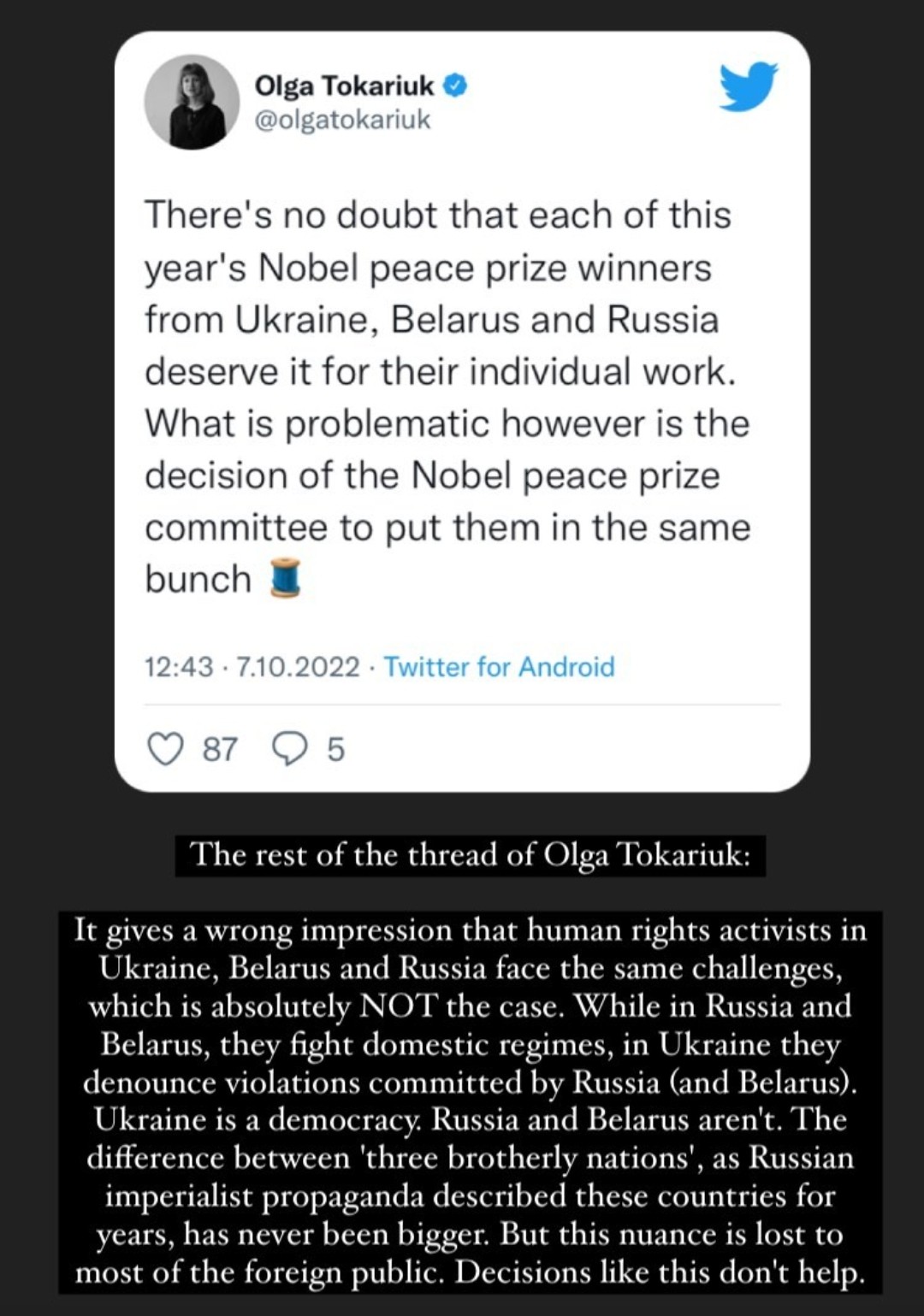924x1316 pixels.
Task: Click the 7.10.2022 date
Action: coord(298,666)
